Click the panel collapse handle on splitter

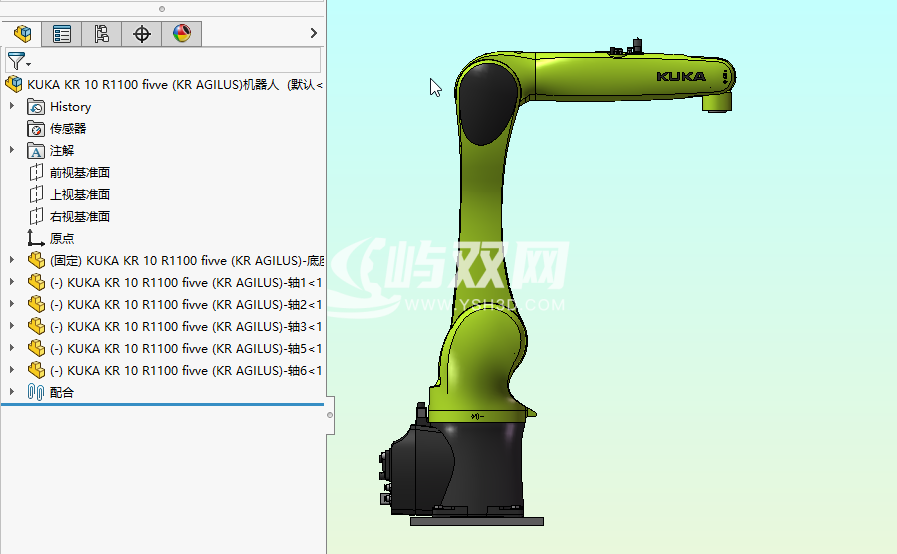pos(330,415)
